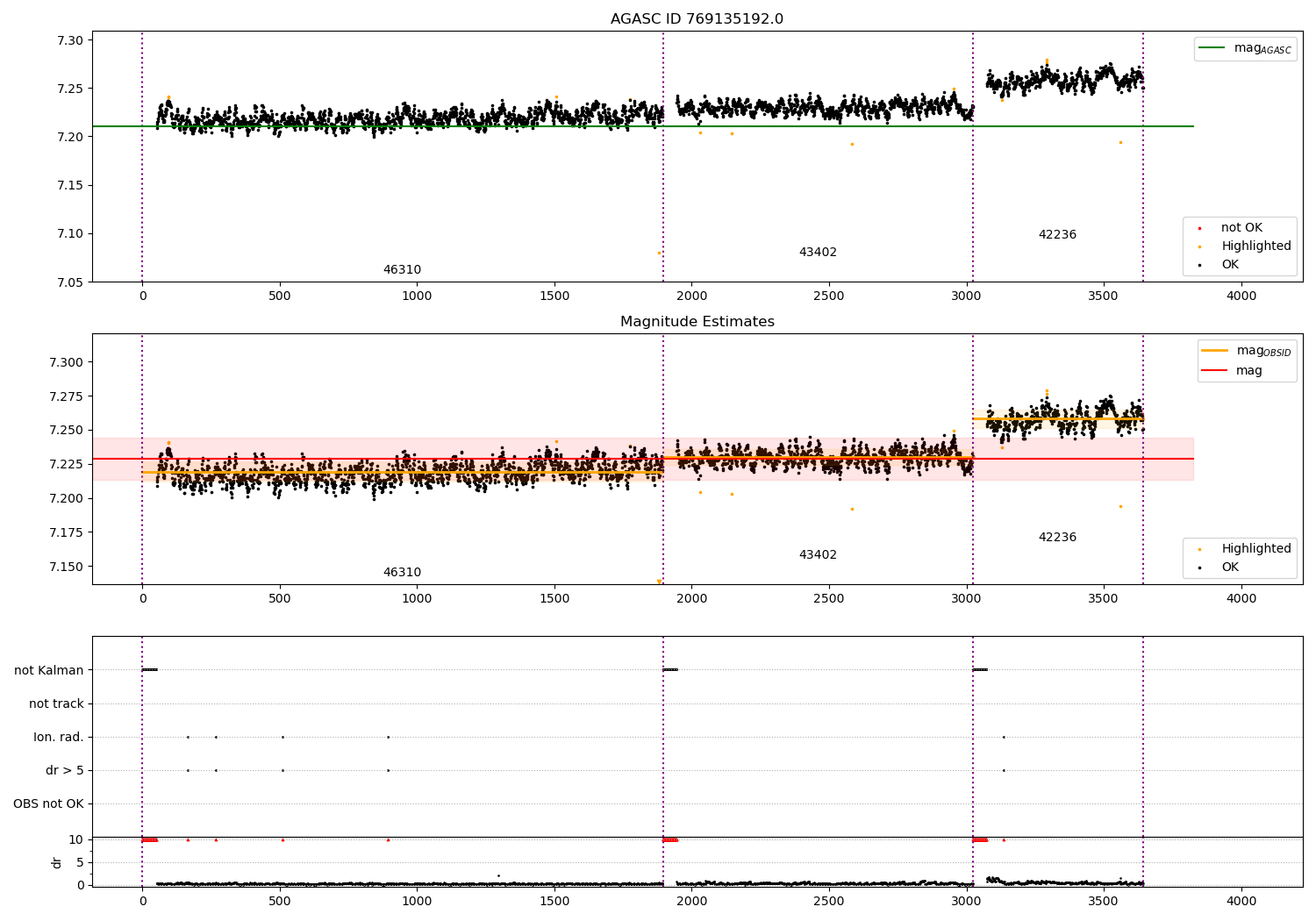
Task: Click the observation label 42236 in the top plot
Action: tap(1057, 235)
